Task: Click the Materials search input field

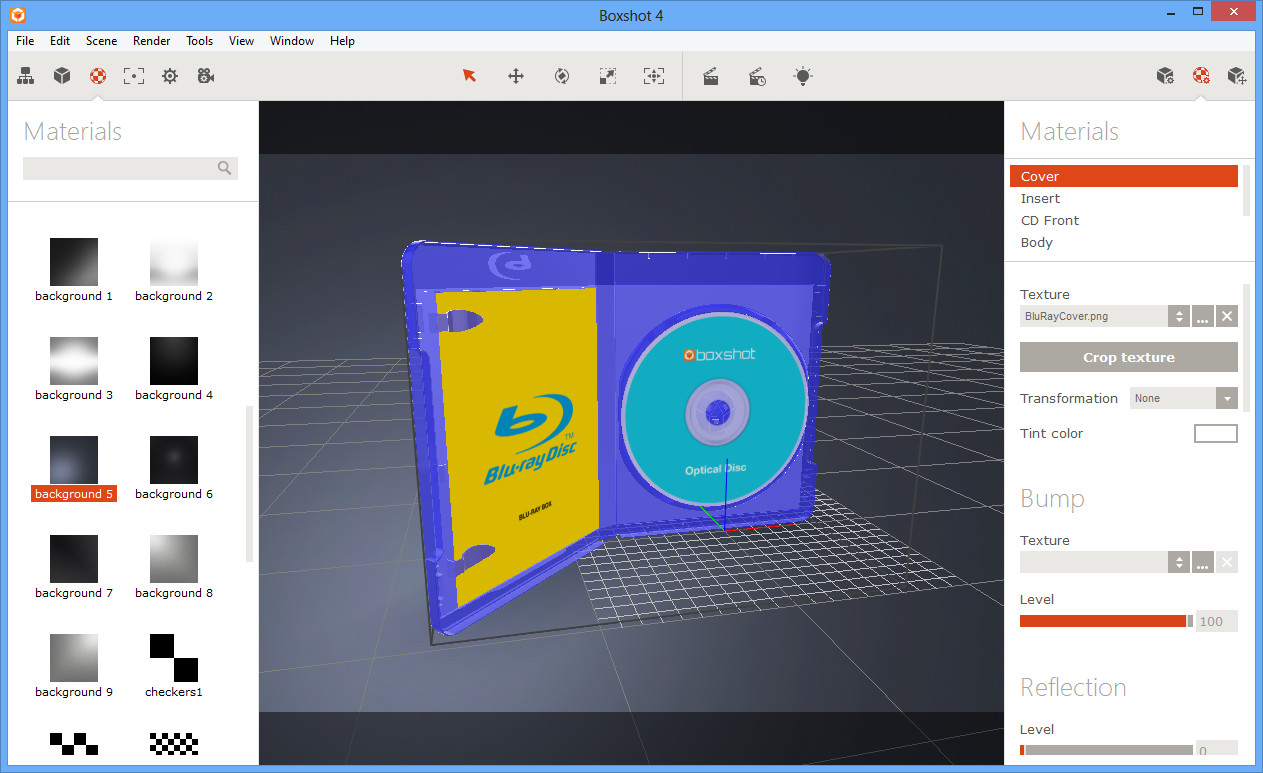Action: (x=130, y=168)
